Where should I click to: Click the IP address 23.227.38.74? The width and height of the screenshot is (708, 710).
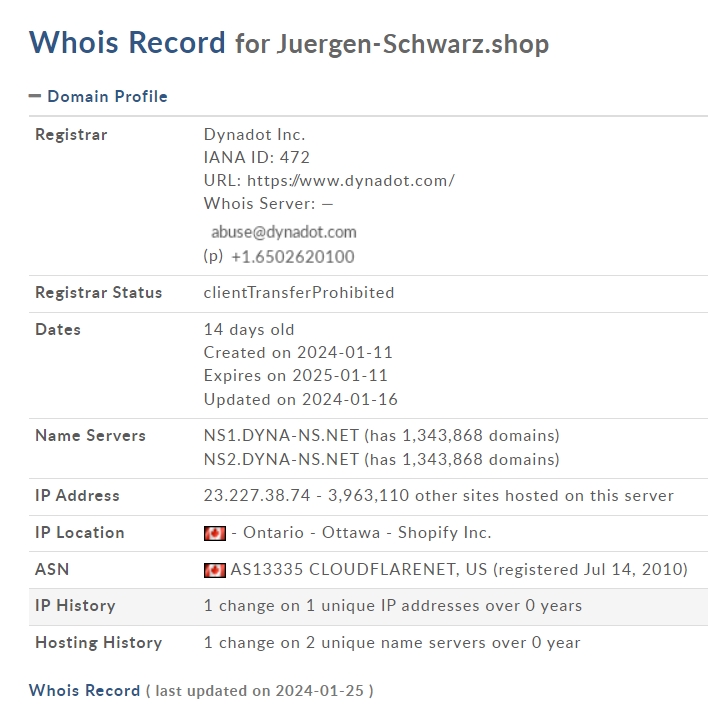tap(257, 495)
